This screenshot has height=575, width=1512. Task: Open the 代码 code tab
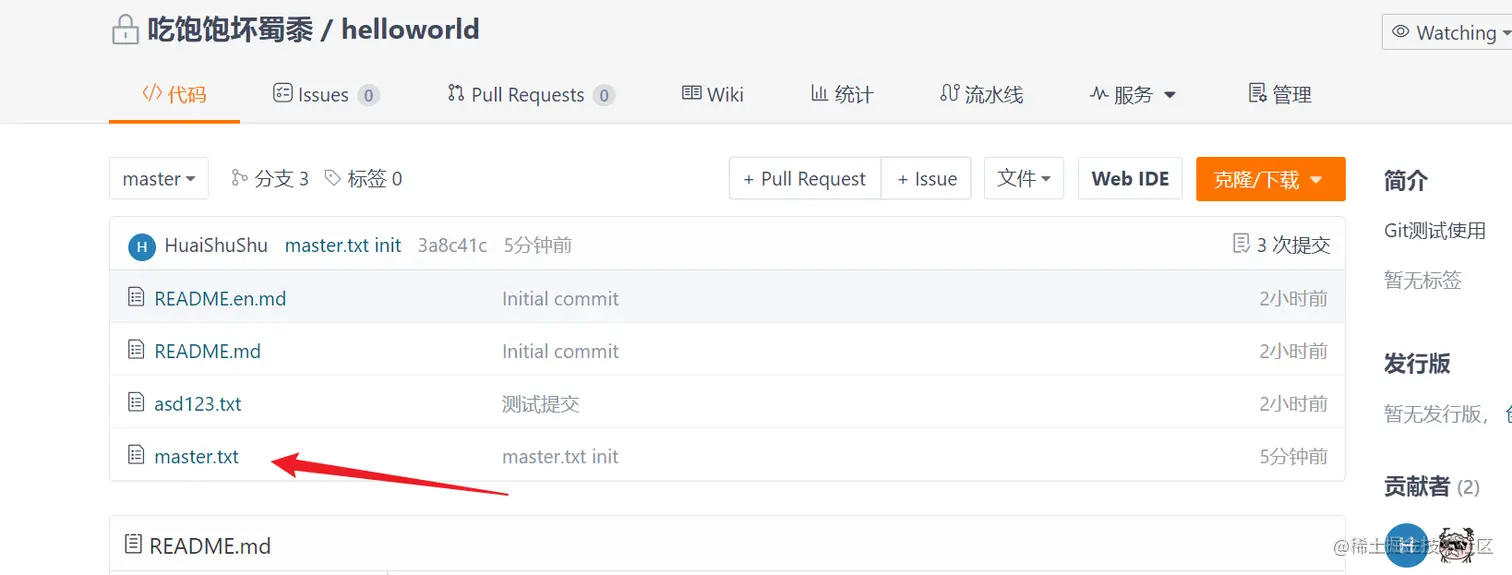point(174,95)
